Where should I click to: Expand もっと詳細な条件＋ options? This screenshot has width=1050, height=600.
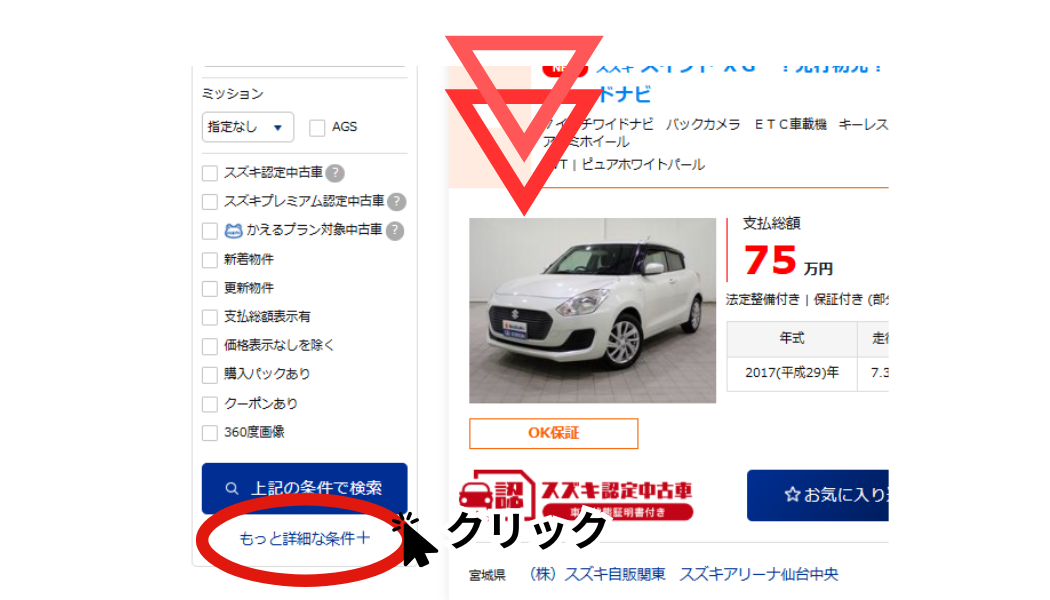(304, 539)
